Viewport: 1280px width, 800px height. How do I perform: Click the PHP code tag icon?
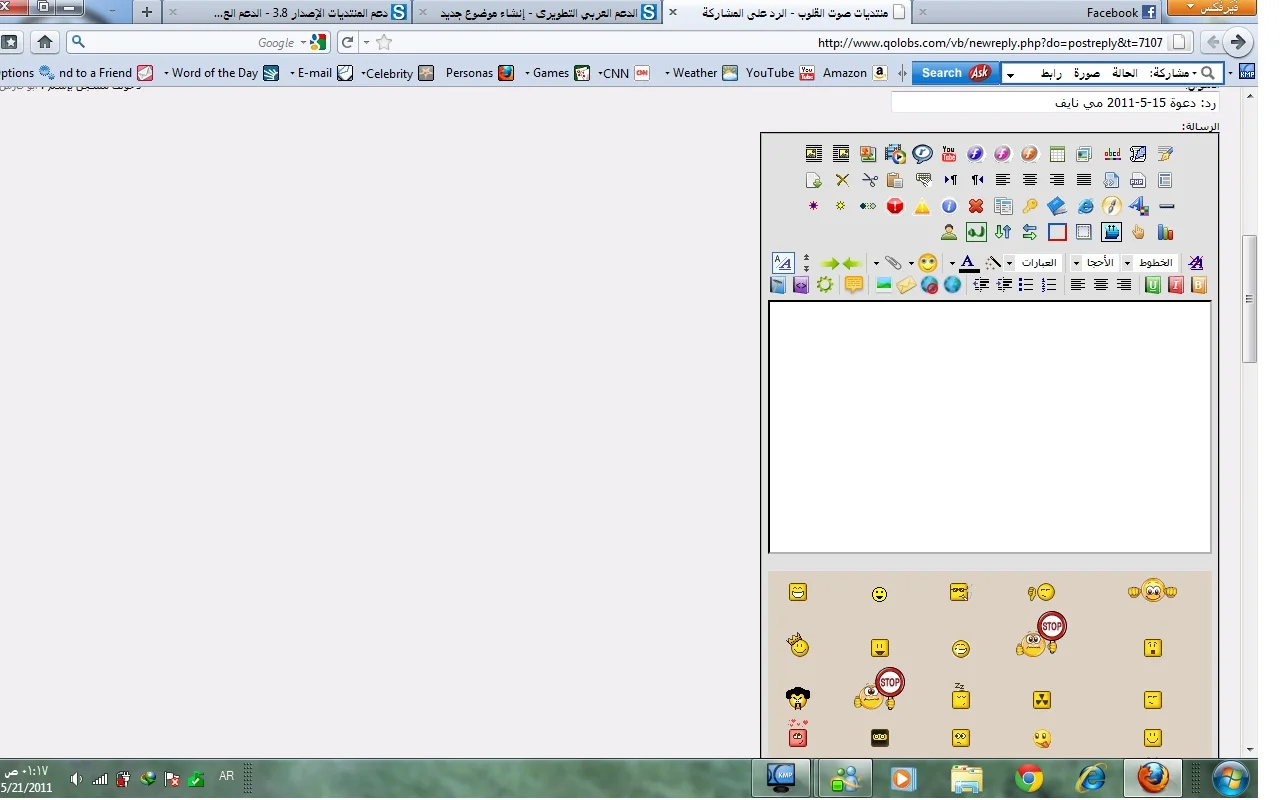tap(1138, 180)
